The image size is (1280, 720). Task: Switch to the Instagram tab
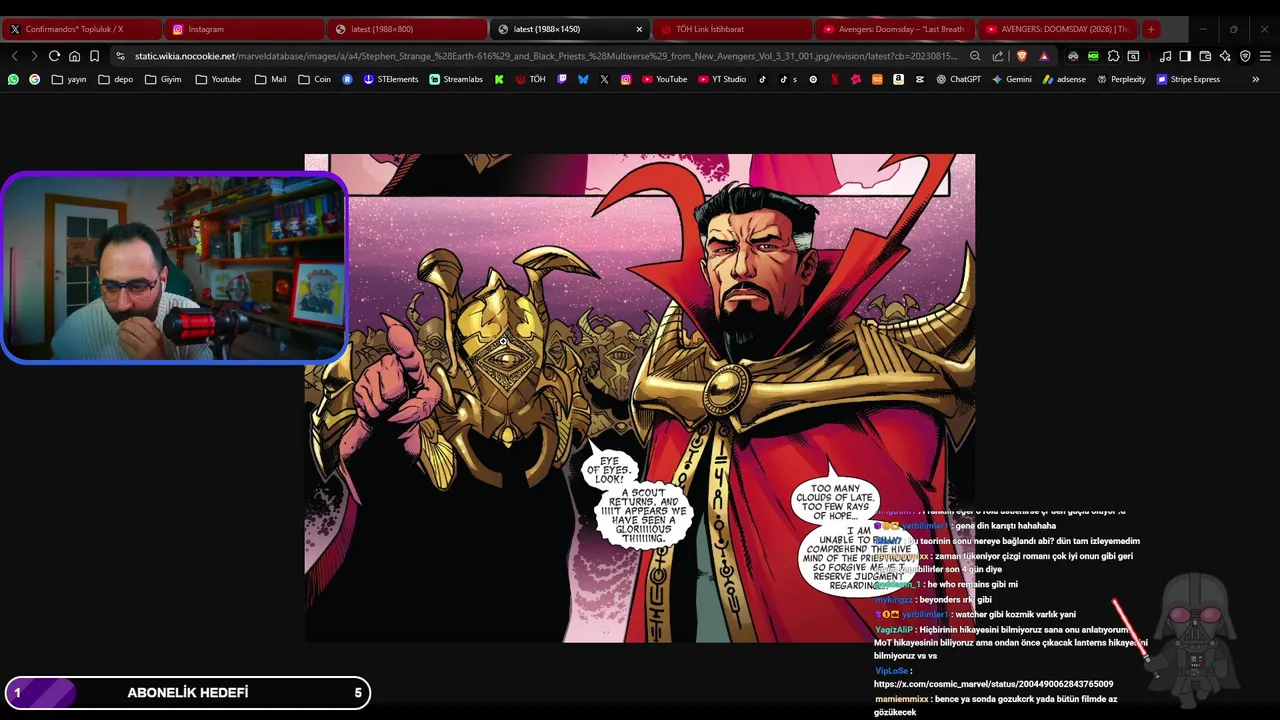tap(243, 29)
